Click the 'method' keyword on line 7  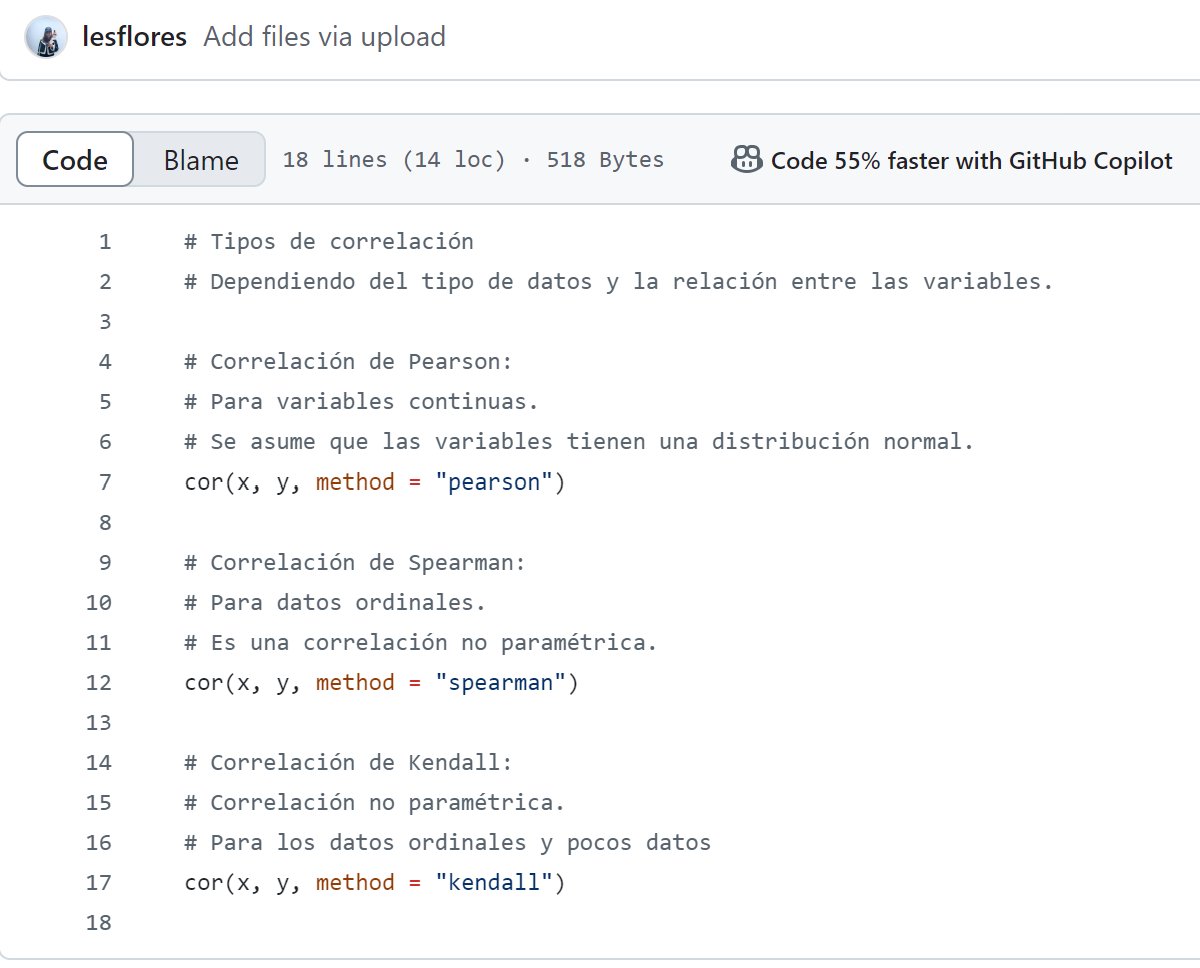coord(355,482)
